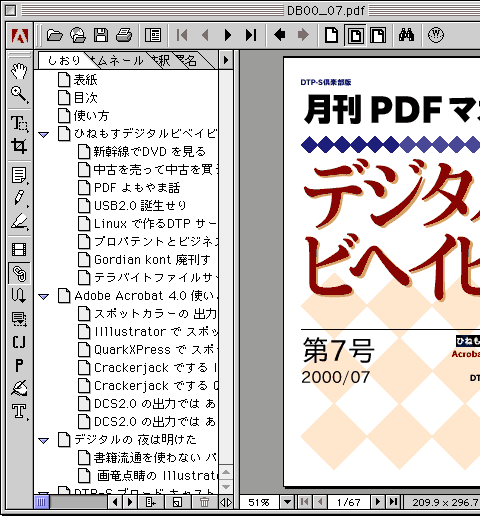480x516 pixels.
Task: Select the Notes annotation tool
Action: tap(19, 175)
